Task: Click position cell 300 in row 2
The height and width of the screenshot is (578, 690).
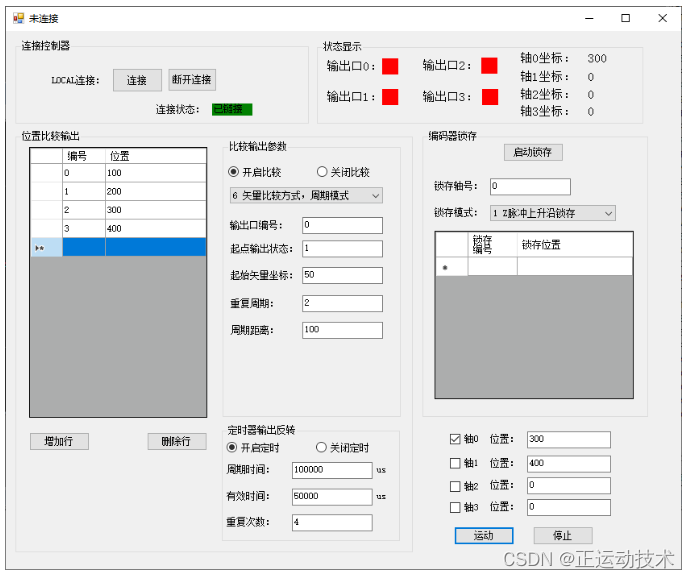Action: coord(155,210)
